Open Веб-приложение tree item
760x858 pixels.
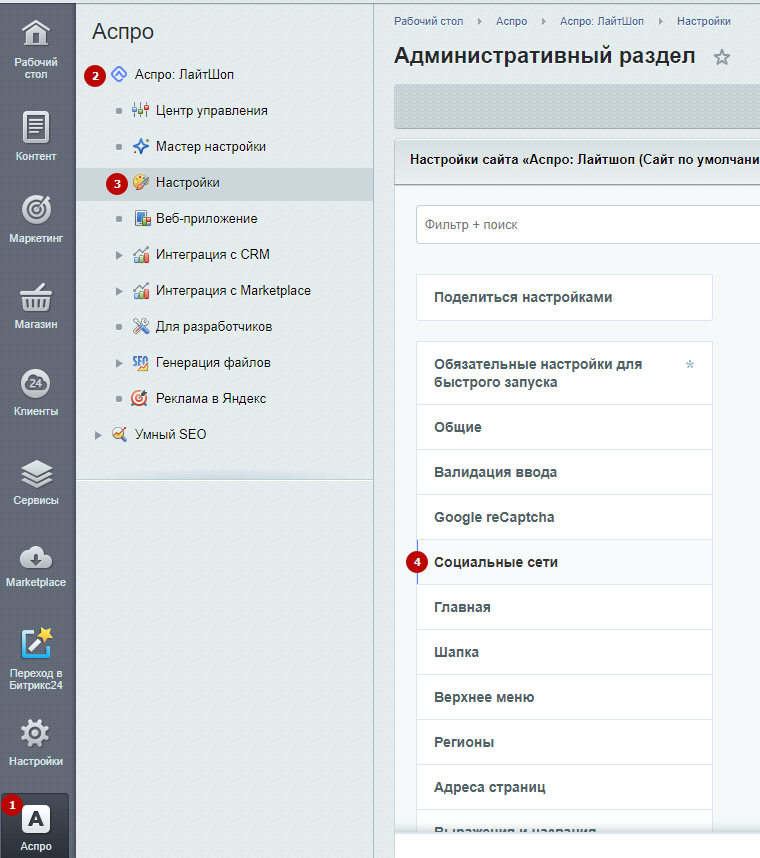tap(206, 219)
